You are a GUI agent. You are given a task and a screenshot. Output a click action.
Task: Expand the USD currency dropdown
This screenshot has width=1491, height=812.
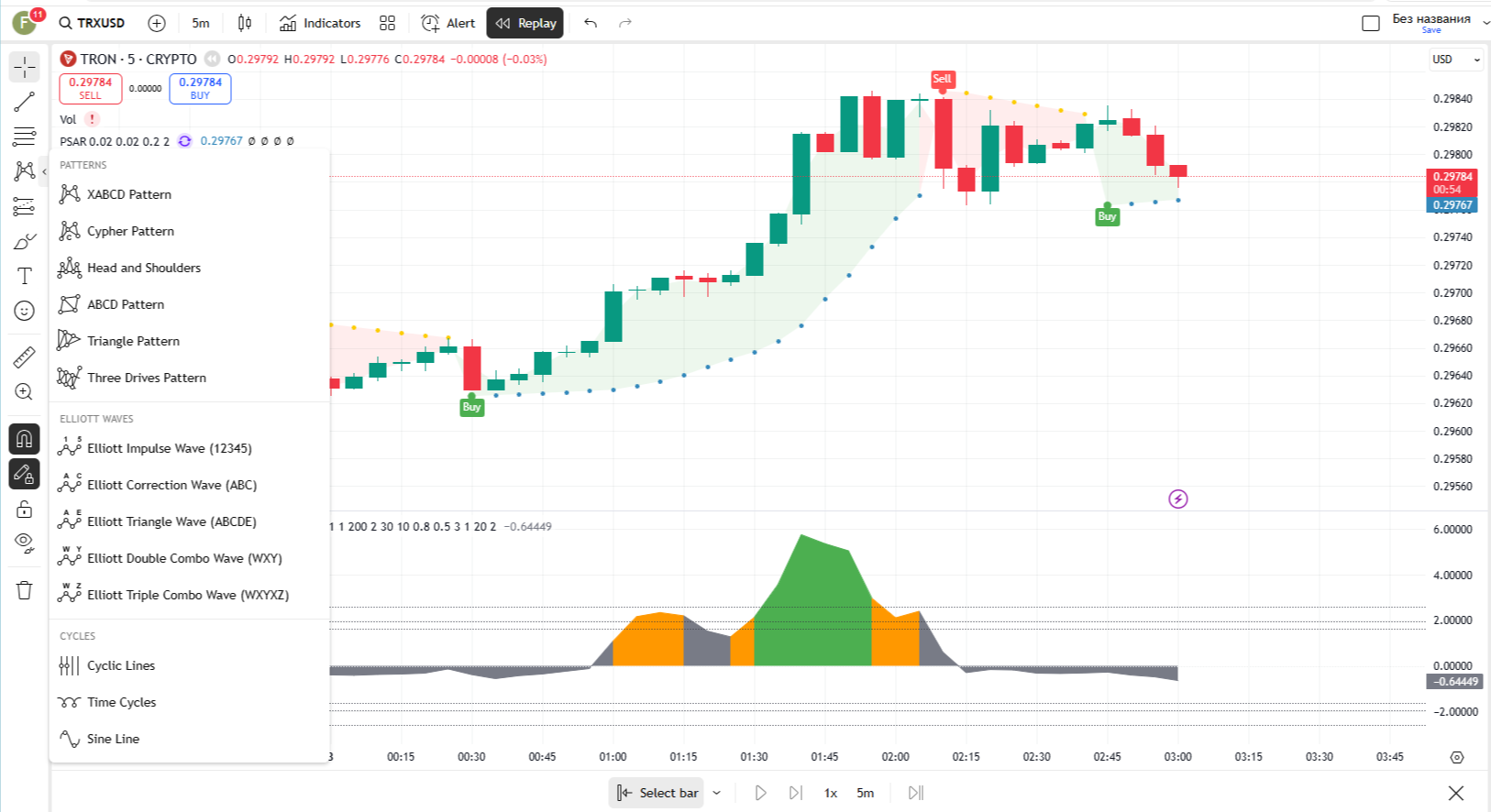pos(1456,60)
